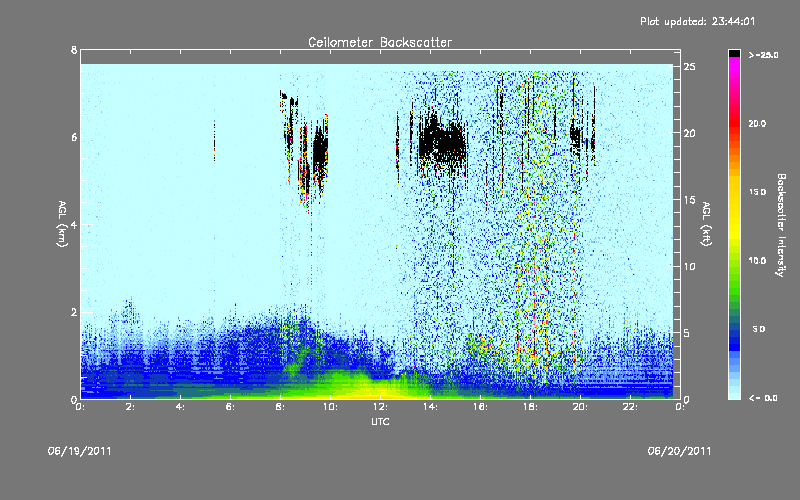
Task: Click the black top swatch of the colorbar
Action: tap(734, 53)
